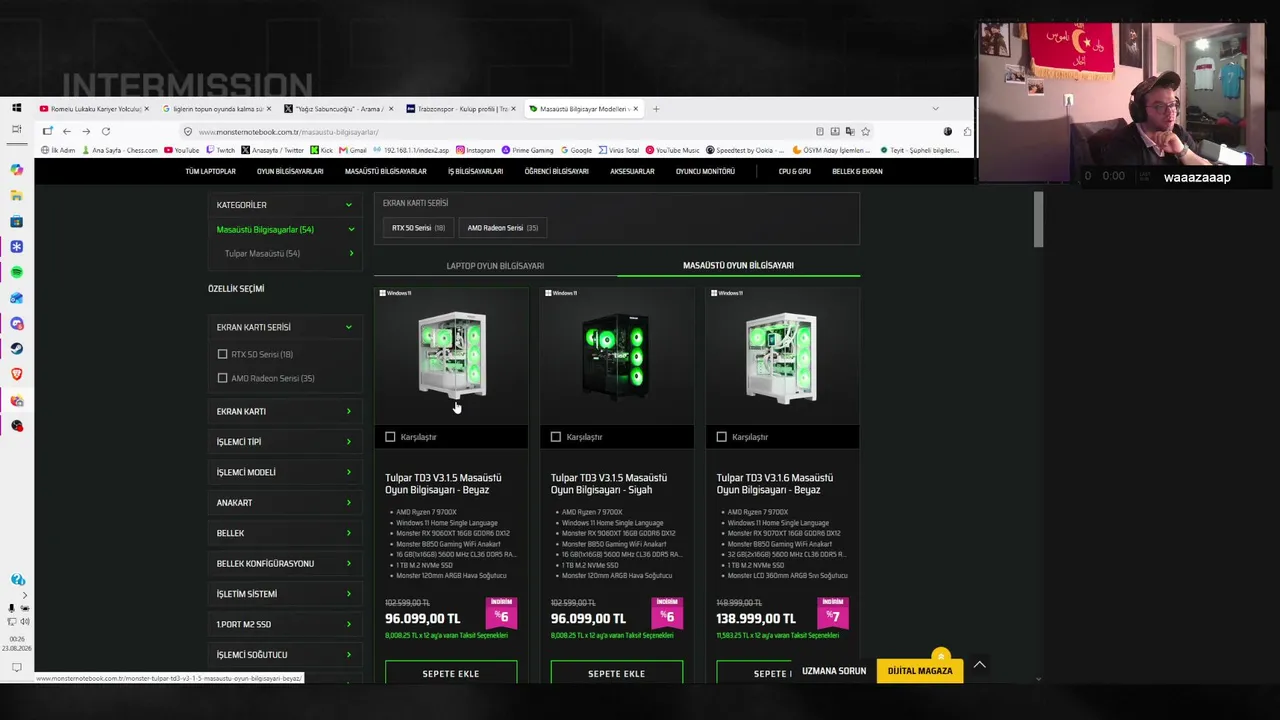The width and height of the screenshot is (1280, 720).
Task: Open the Kick bookmark
Action: [321, 150]
